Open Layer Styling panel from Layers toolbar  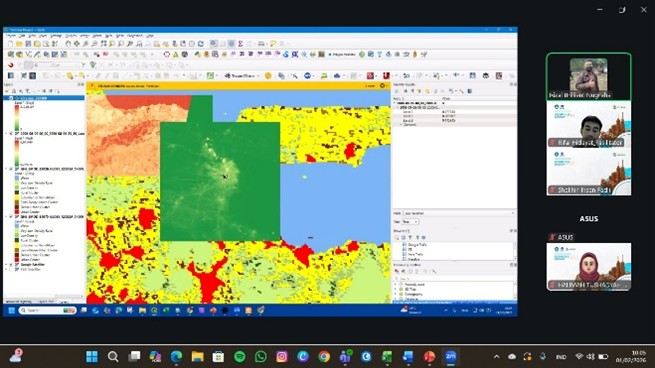pyautogui.click(x=7, y=91)
